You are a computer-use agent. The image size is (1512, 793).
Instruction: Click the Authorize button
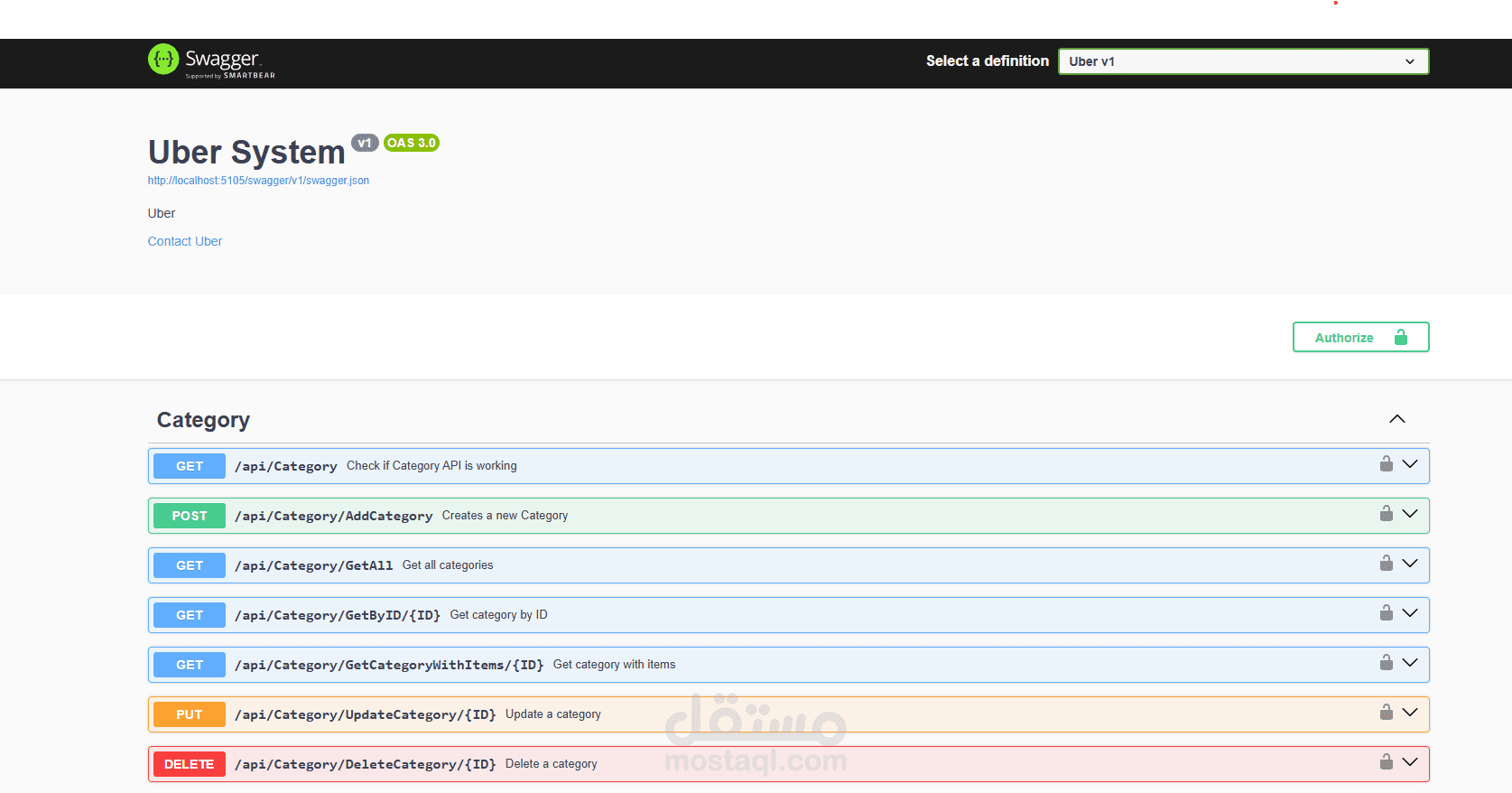(1360, 337)
